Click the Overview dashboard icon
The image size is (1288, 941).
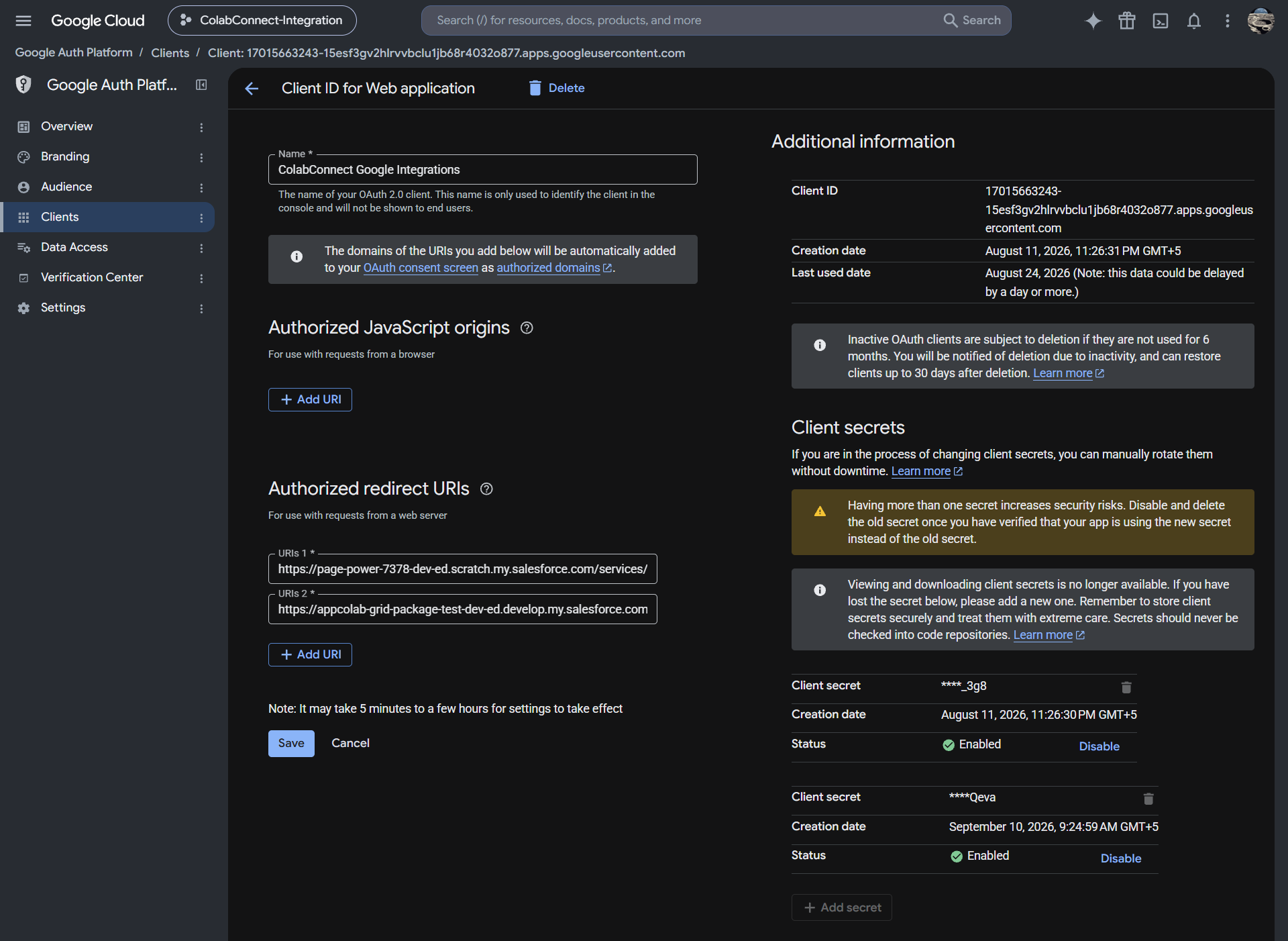(x=23, y=127)
